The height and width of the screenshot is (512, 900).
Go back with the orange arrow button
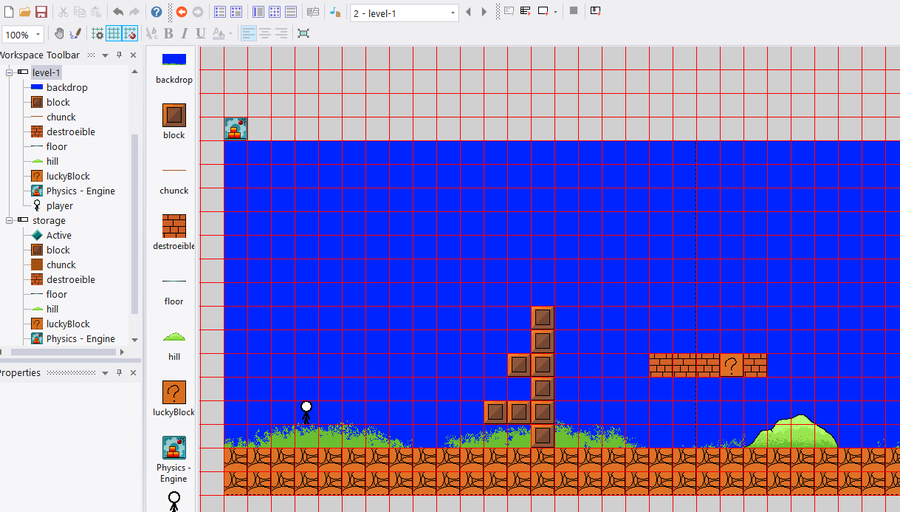click(x=181, y=11)
